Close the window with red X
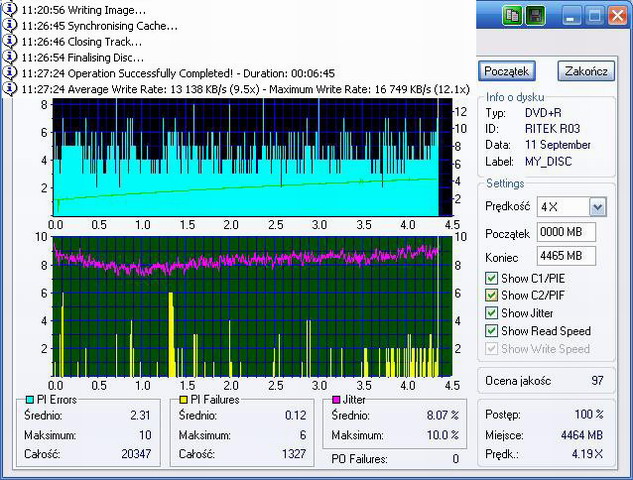Screen dimensions: 633x480 tap(618, 16)
